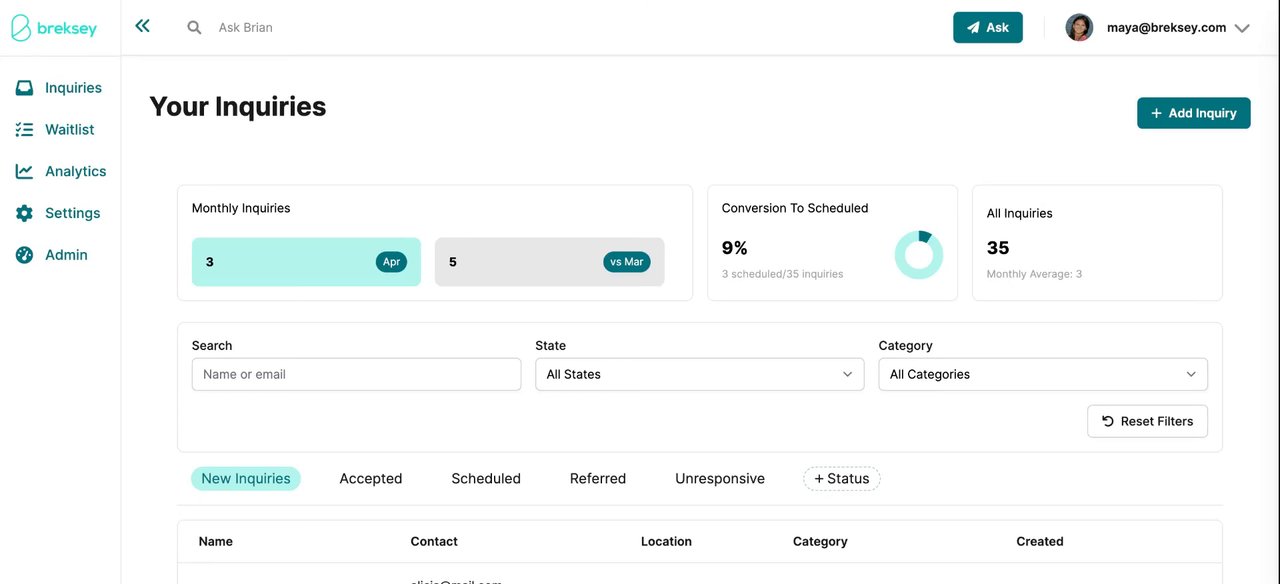Open the All Categories dropdown
The image size is (1280, 584).
[x=1042, y=375]
